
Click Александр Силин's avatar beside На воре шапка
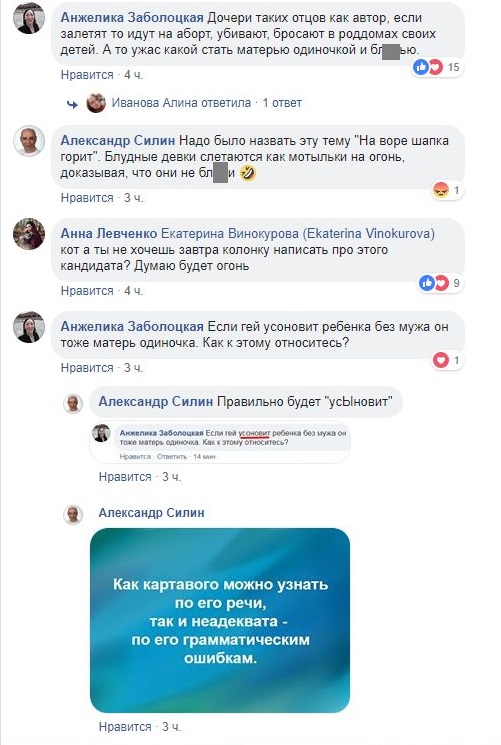coord(29,141)
